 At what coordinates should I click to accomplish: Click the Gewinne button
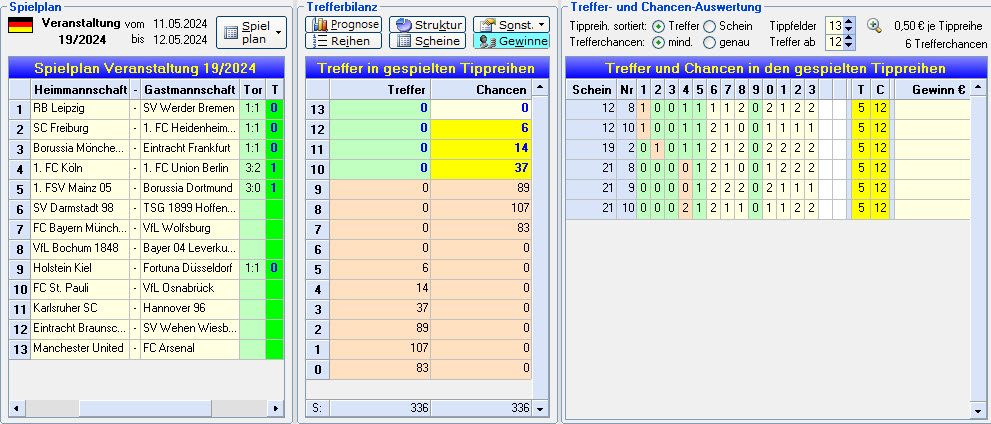pos(511,41)
